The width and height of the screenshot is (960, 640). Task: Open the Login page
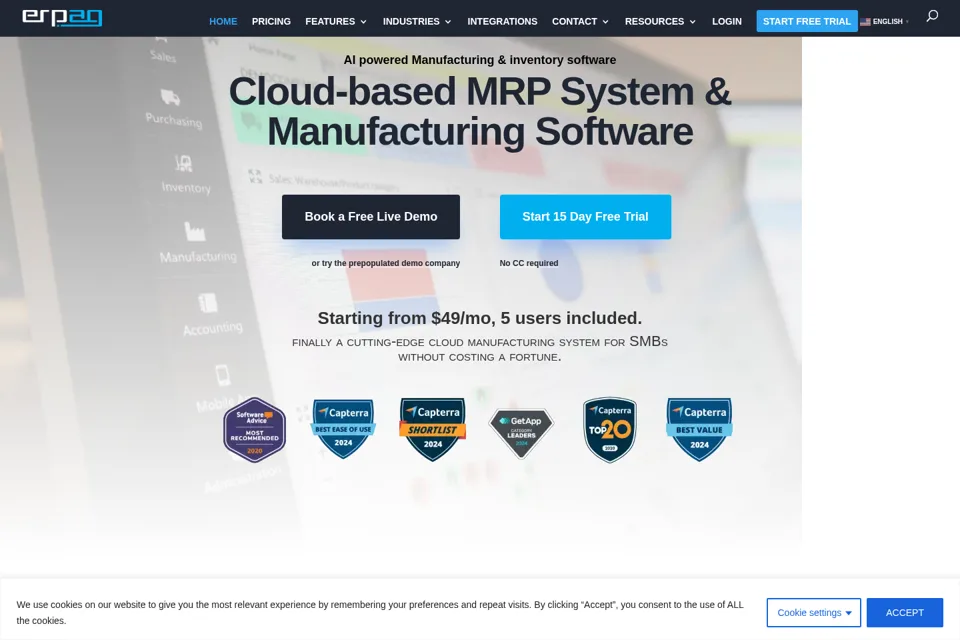click(x=727, y=21)
